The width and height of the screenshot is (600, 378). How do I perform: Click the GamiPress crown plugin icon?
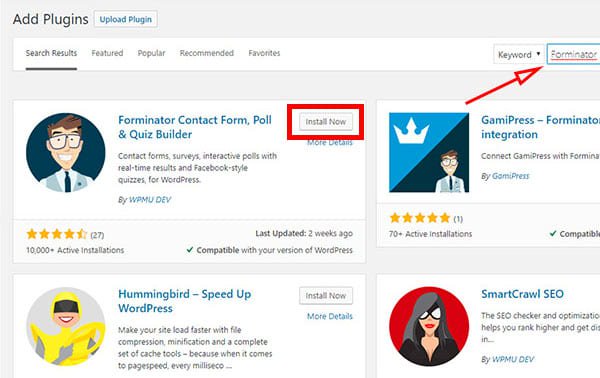[x=429, y=152]
